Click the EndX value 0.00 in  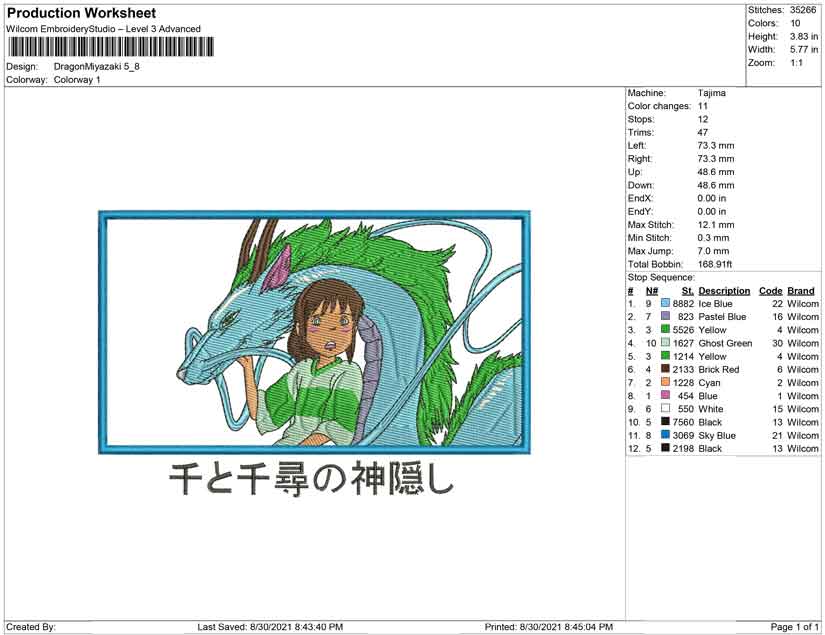pyautogui.click(x=712, y=198)
